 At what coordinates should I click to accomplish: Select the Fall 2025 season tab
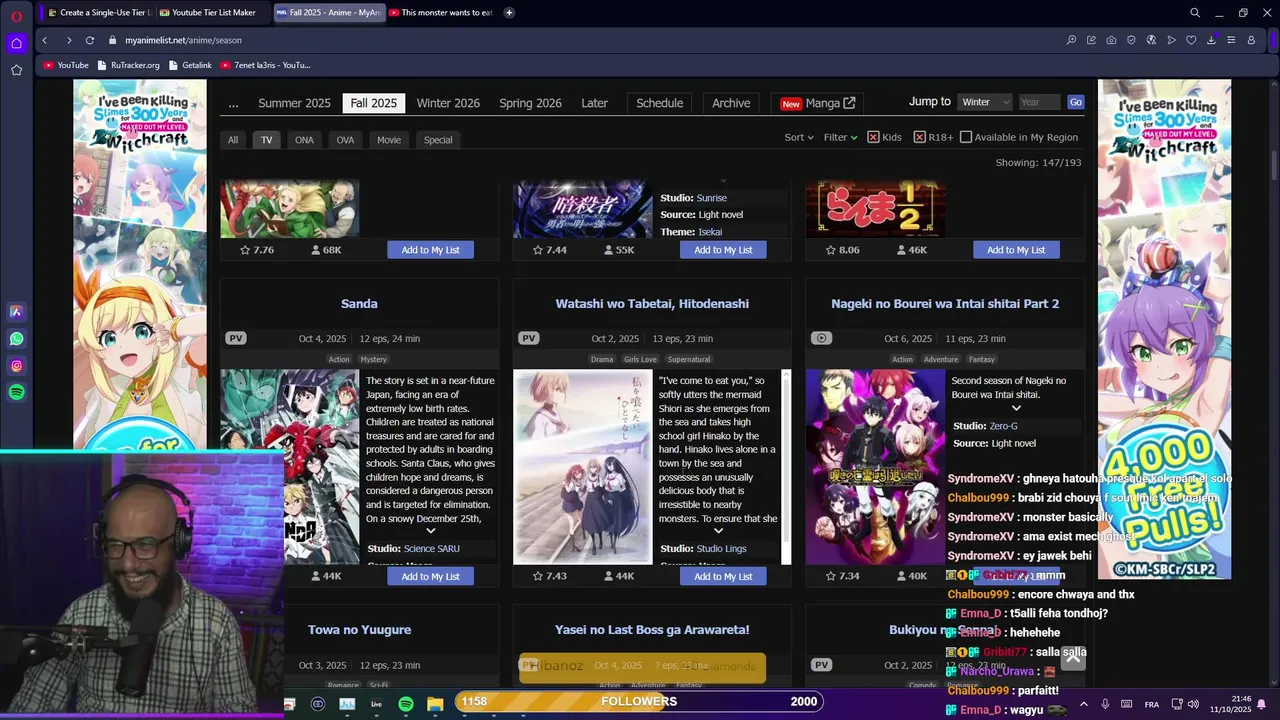tap(373, 103)
